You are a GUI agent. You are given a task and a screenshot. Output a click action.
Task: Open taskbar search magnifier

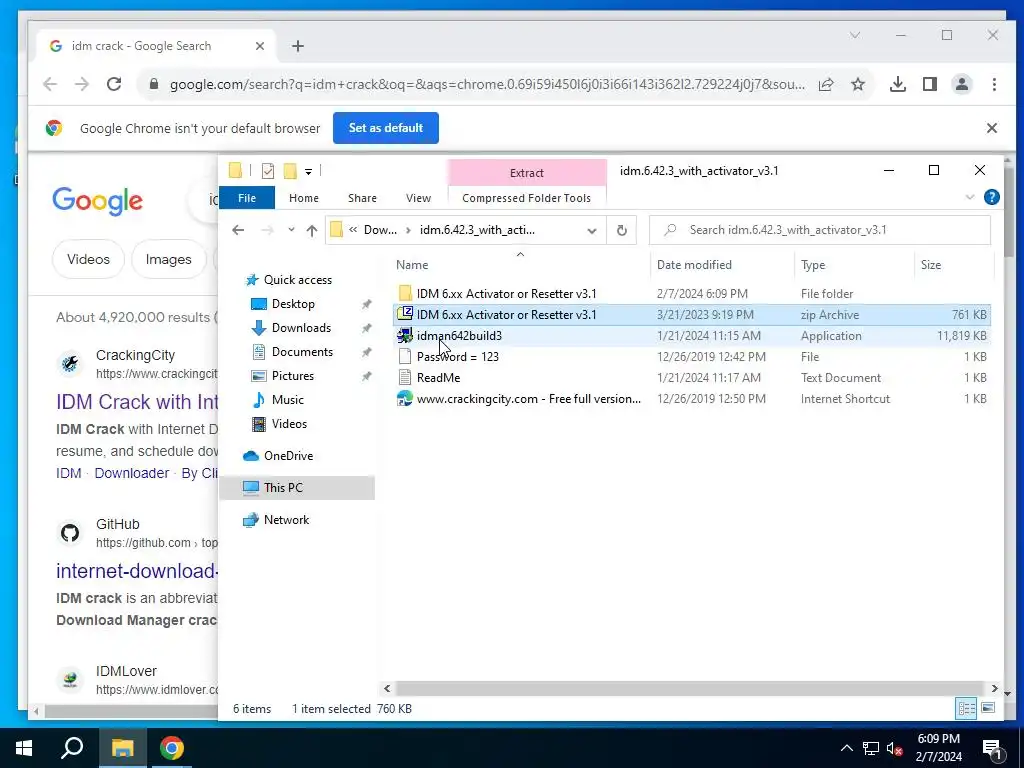[72, 748]
